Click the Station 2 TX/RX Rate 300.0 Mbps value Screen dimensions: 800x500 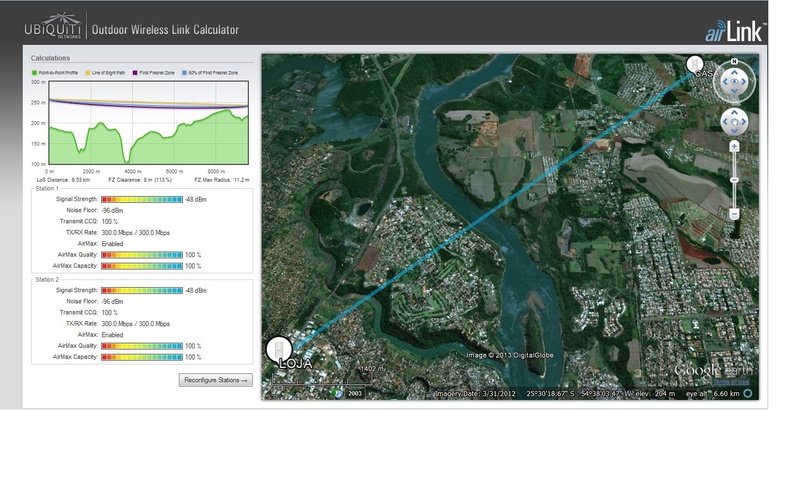[136, 324]
